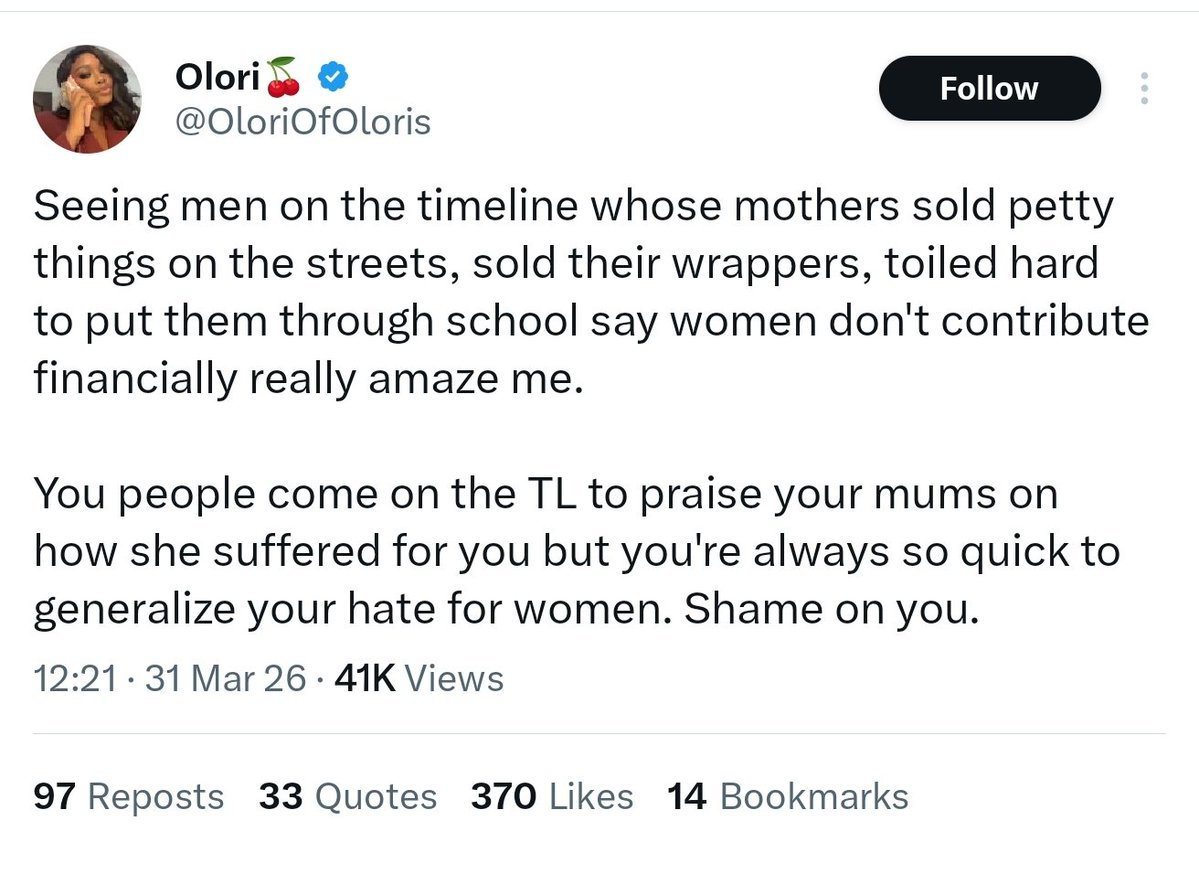Click the 14 Bookmarks count
The height and width of the screenshot is (874, 1199).
[x=788, y=796]
